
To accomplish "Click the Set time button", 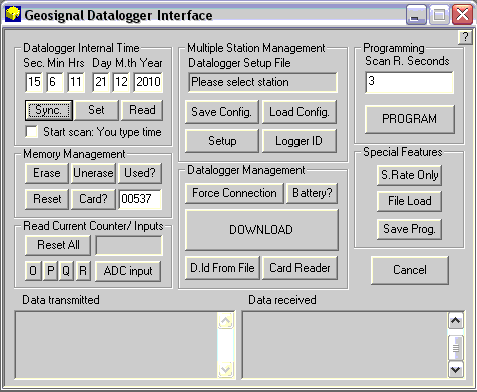I will (x=96, y=110).
